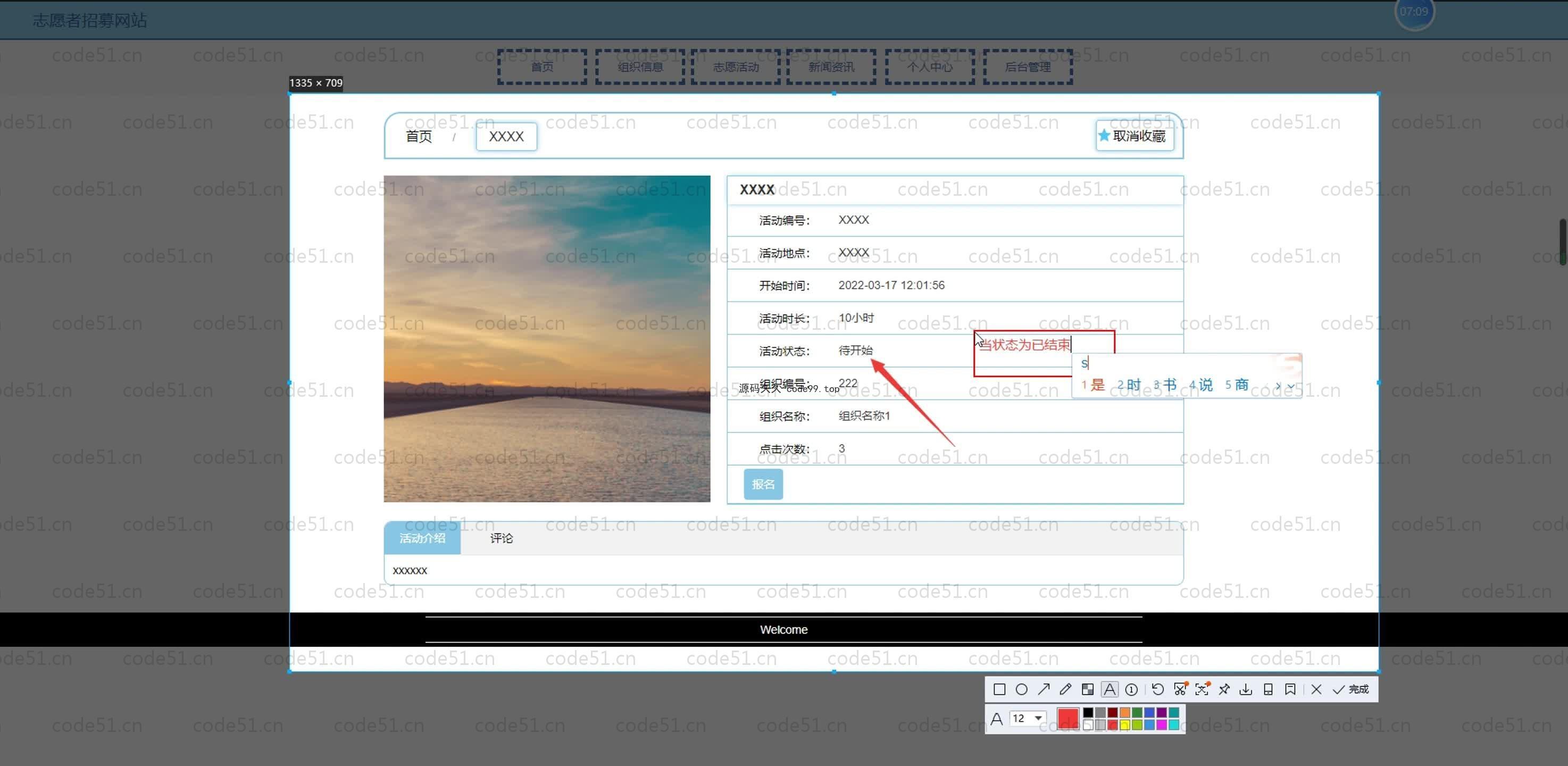Image resolution: width=1568 pixels, height=766 pixels.
Task: Expand the IME candidate list chevron
Action: click(x=1290, y=386)
